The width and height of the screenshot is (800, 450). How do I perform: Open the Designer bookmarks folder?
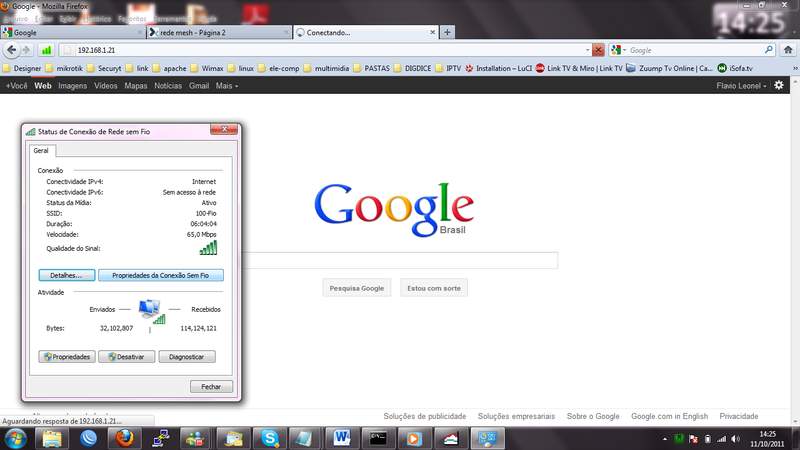(22, 68)
